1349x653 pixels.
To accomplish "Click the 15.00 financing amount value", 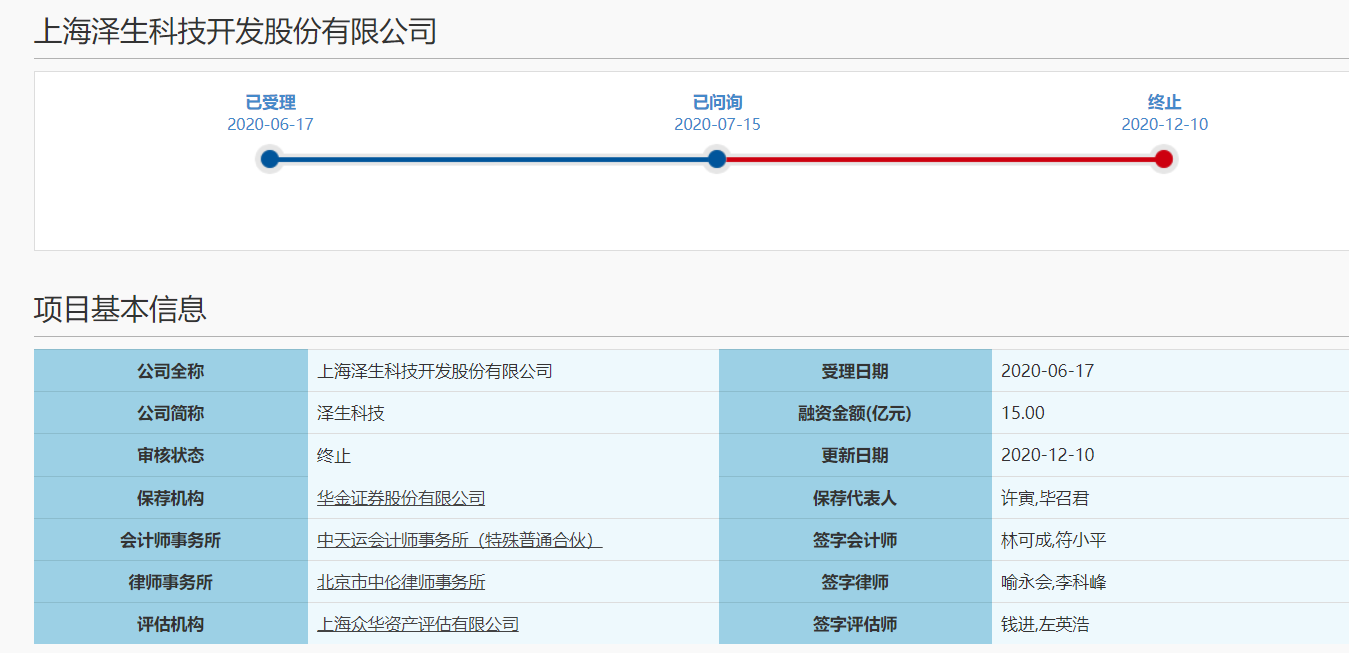I will click(x=1023, y=413).
